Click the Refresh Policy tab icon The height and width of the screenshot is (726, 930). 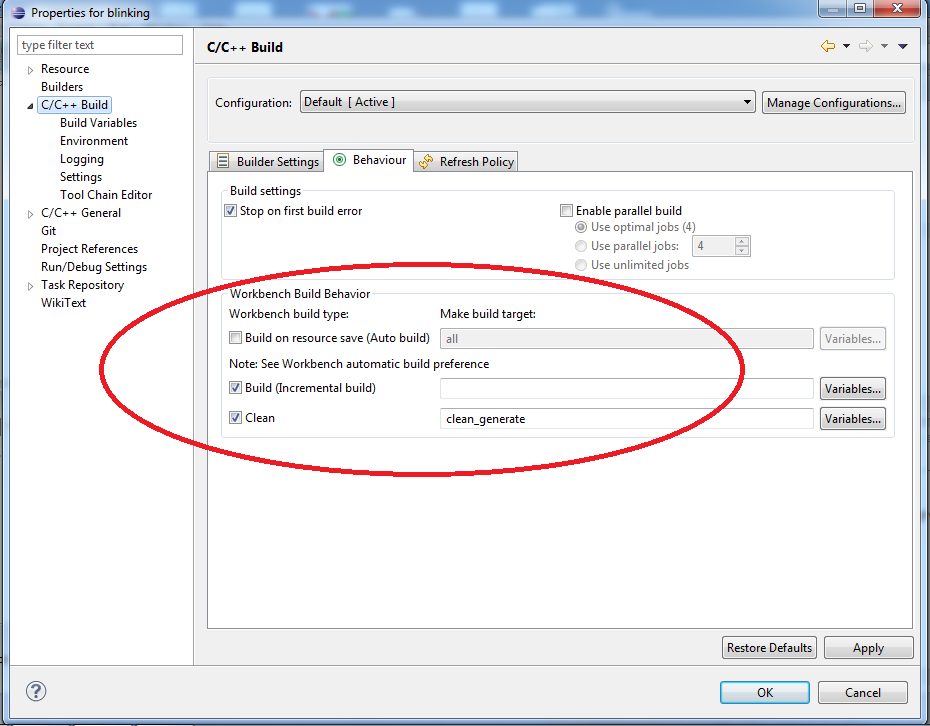[425, 161]
